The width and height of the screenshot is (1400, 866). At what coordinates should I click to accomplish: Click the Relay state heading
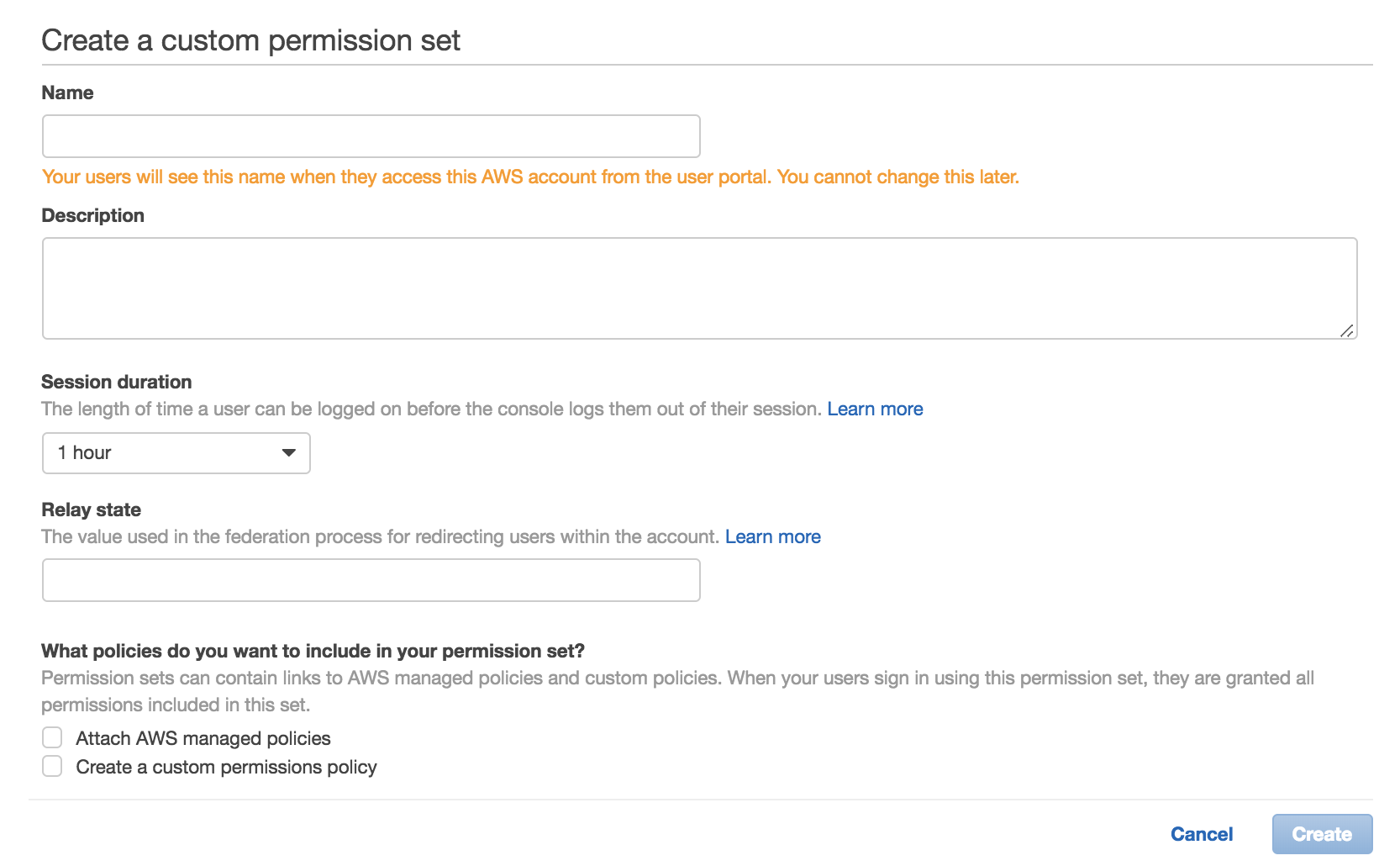coord(91,510)
